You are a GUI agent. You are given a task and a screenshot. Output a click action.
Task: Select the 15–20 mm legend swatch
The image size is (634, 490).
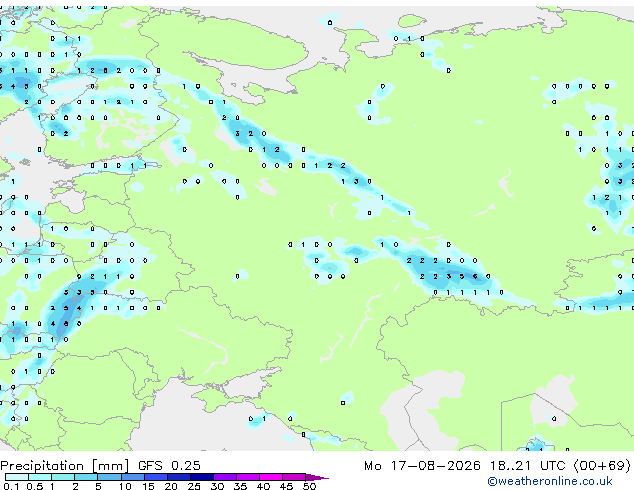click(156, 477)
